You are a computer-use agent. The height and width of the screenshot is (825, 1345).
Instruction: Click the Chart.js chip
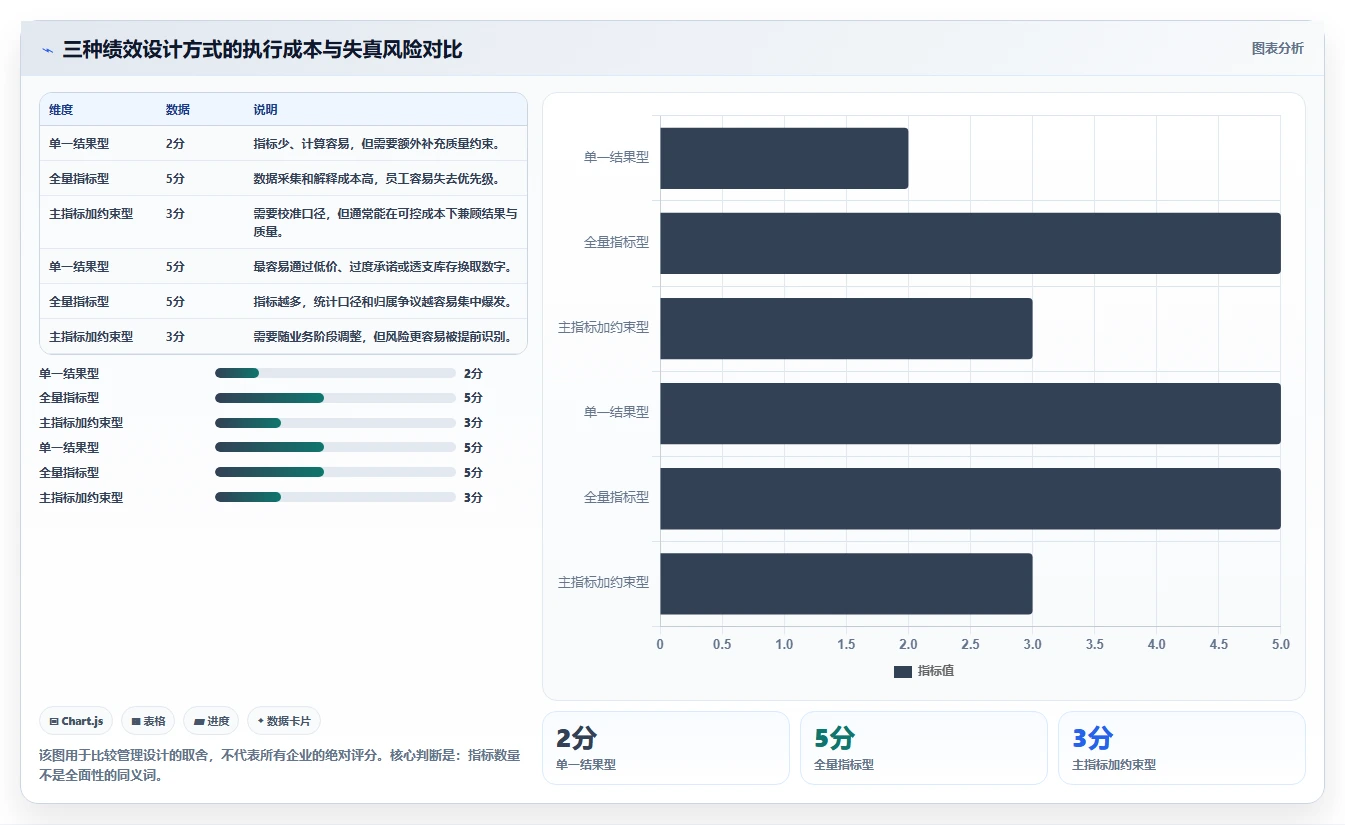pos(76,721)
